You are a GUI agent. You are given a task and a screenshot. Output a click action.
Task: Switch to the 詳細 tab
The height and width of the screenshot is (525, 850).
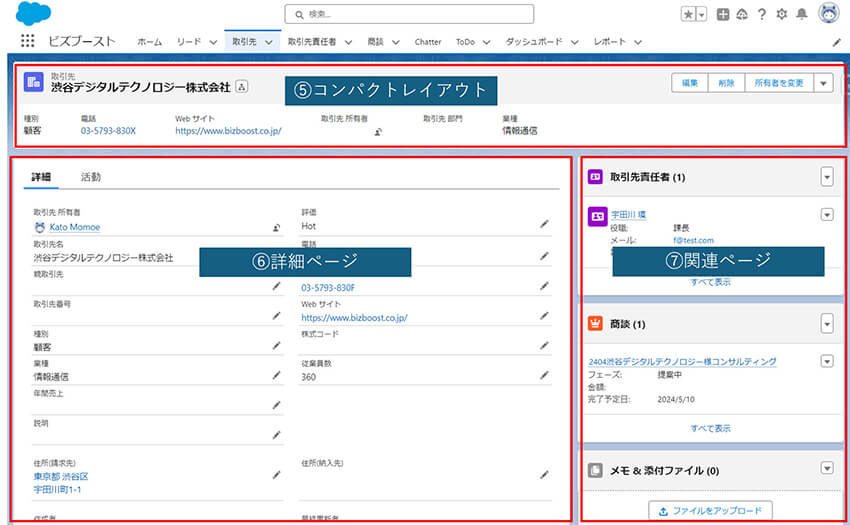[41, 177]
